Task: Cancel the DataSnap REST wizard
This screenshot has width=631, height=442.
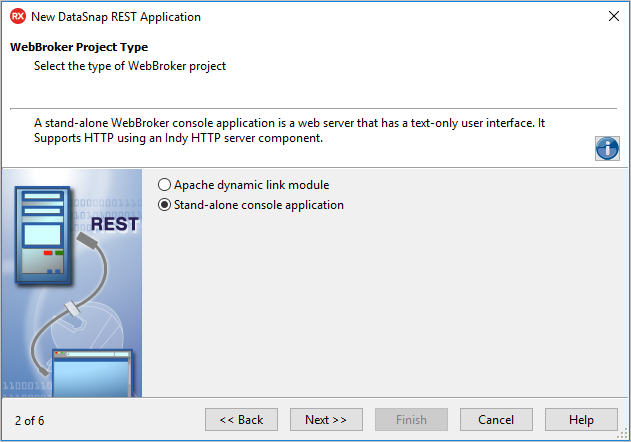Action: coord(496,419)
